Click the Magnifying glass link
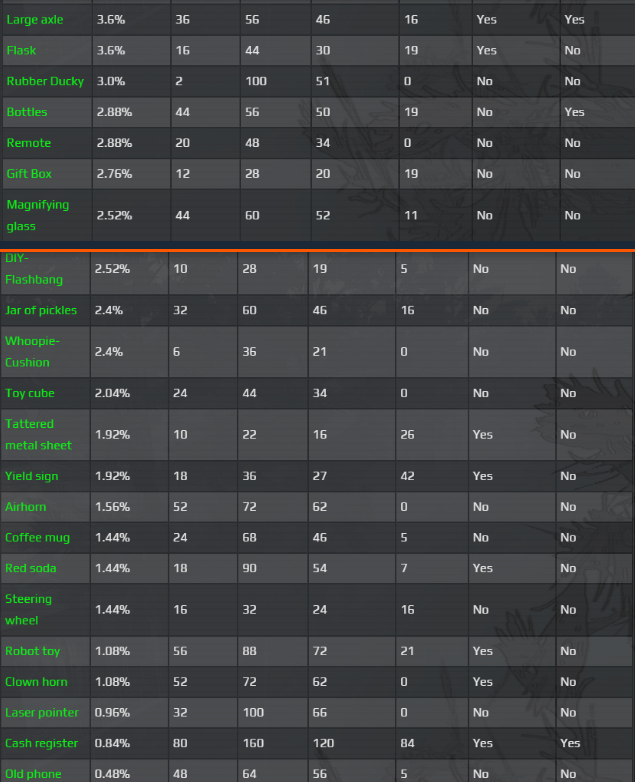Image resolution: width=635 pixels, height=782 pixels. pyautogui.click(x=38, y=215)
